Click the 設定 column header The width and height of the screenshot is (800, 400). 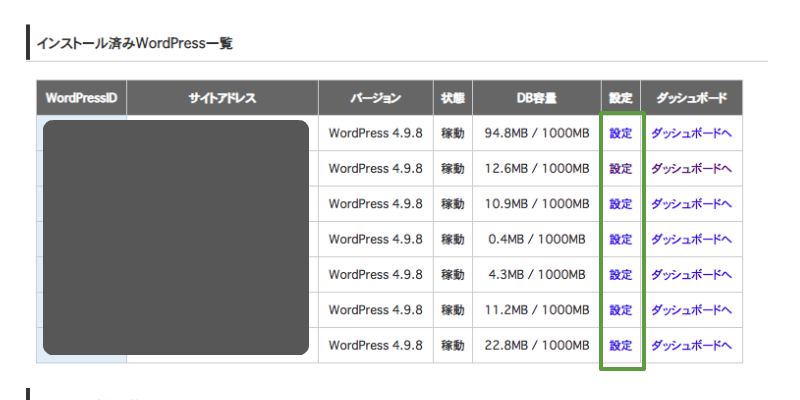(621, 97)
